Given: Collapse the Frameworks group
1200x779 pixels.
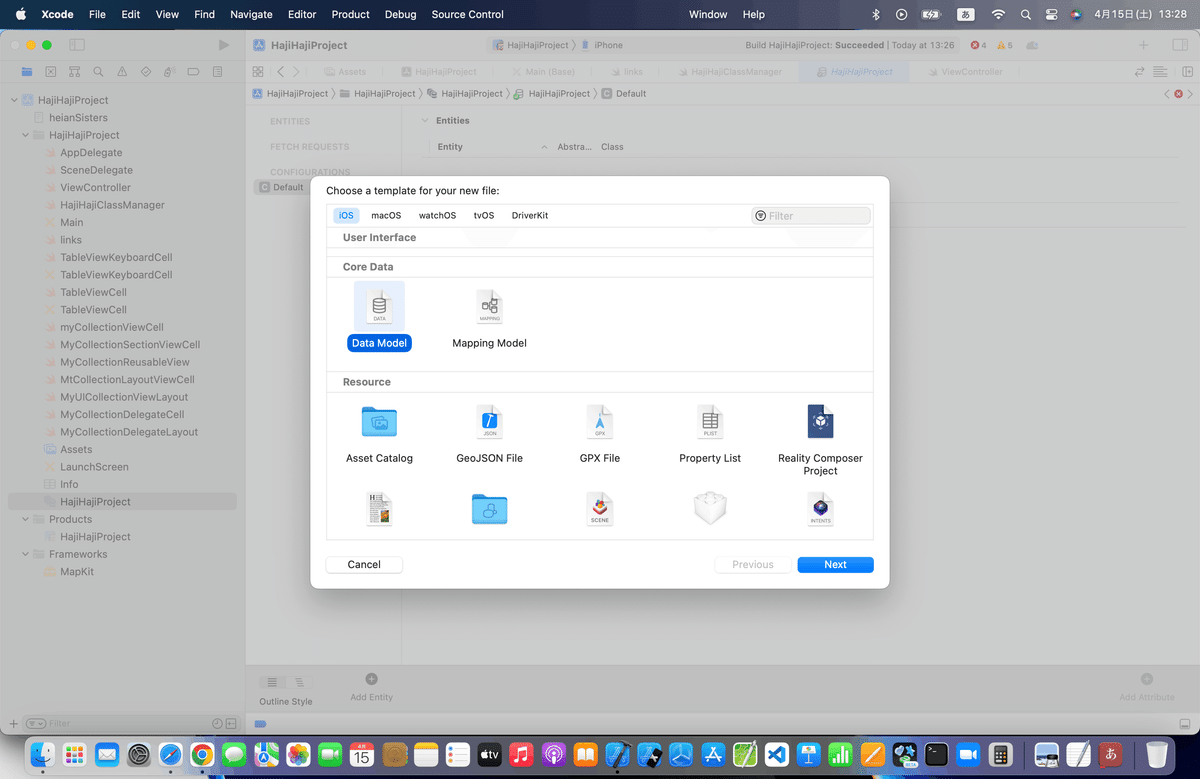Looking at the screenshot, I should (26, 554).
